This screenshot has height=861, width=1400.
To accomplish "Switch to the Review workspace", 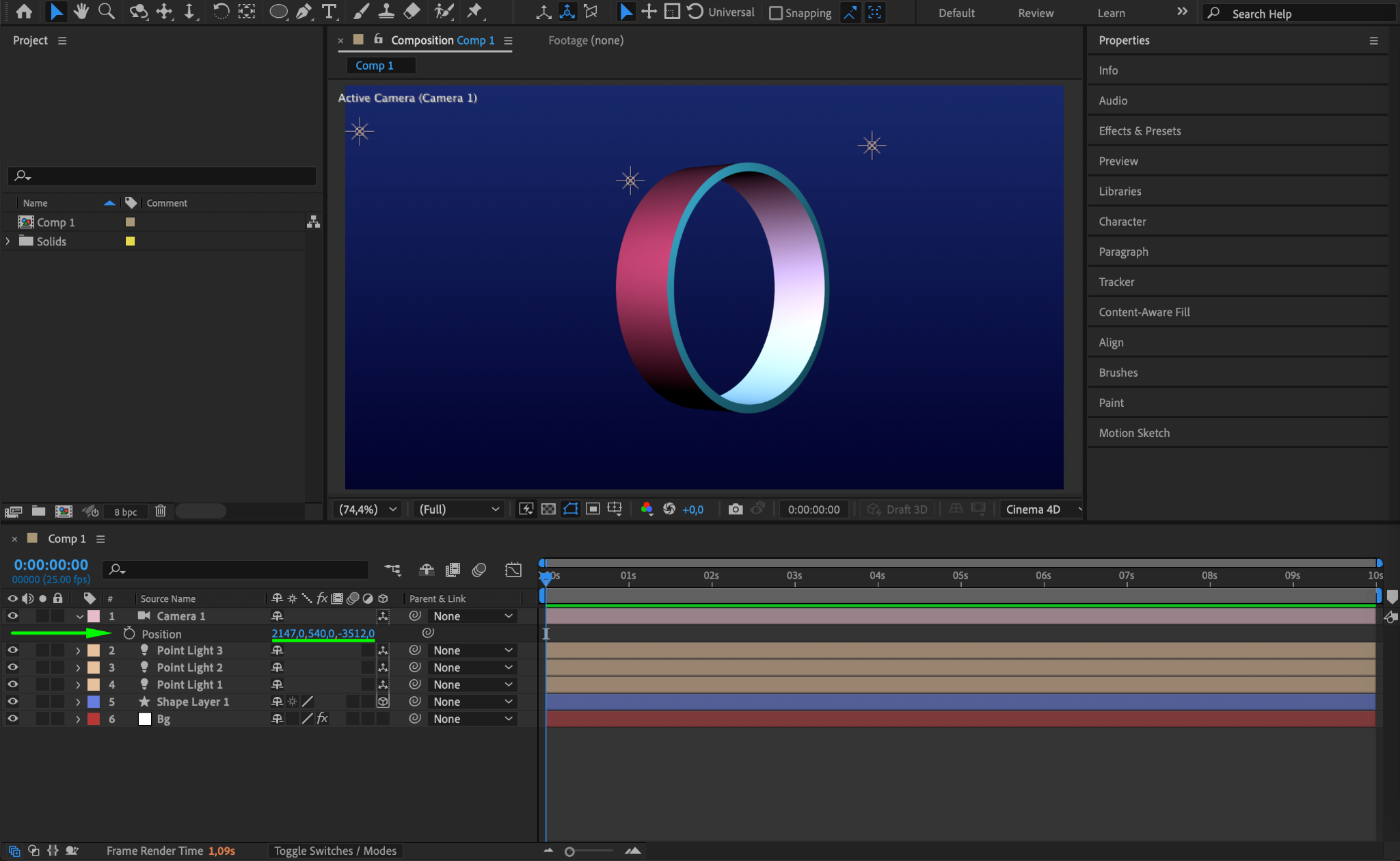I will click(x=1035, y=13).
